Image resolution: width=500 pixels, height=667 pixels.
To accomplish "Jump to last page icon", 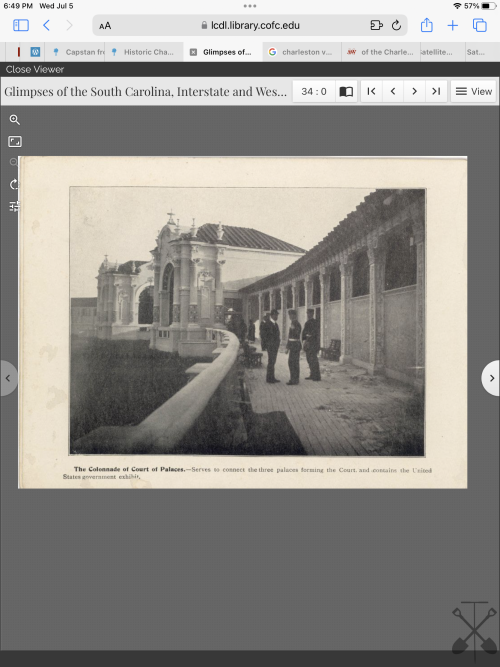I will (x=436, y=91).
